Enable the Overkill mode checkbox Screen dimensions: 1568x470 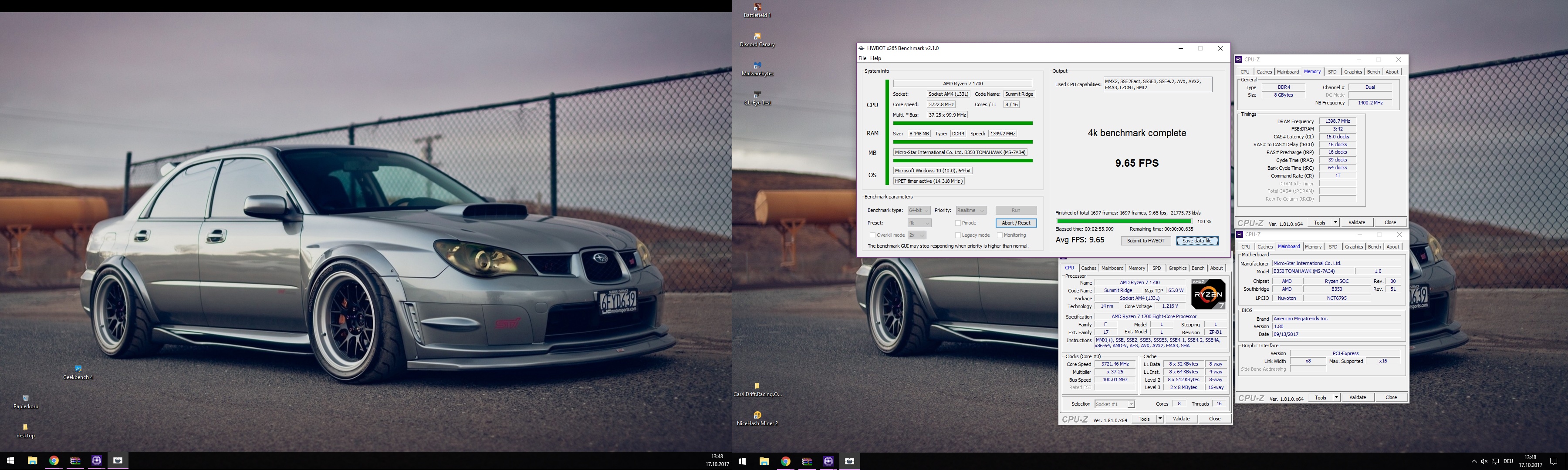coord(872,235)
